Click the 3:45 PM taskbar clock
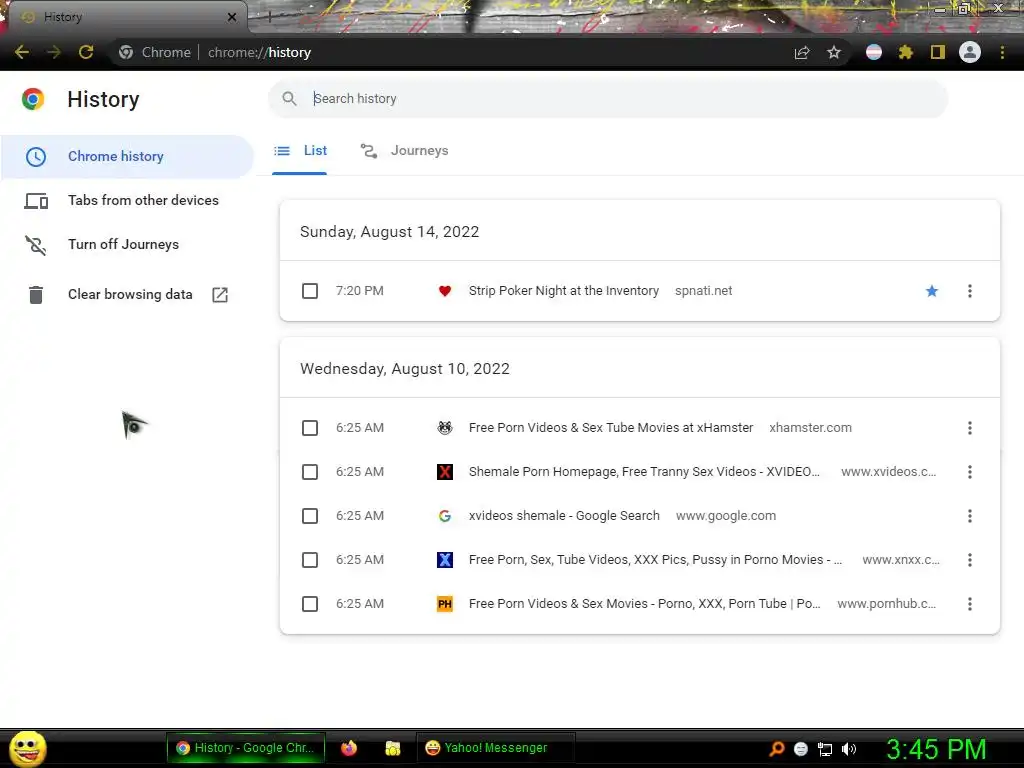Viewport: 1024px width, 768px height. pyautogui.click(x=936, y=749)
